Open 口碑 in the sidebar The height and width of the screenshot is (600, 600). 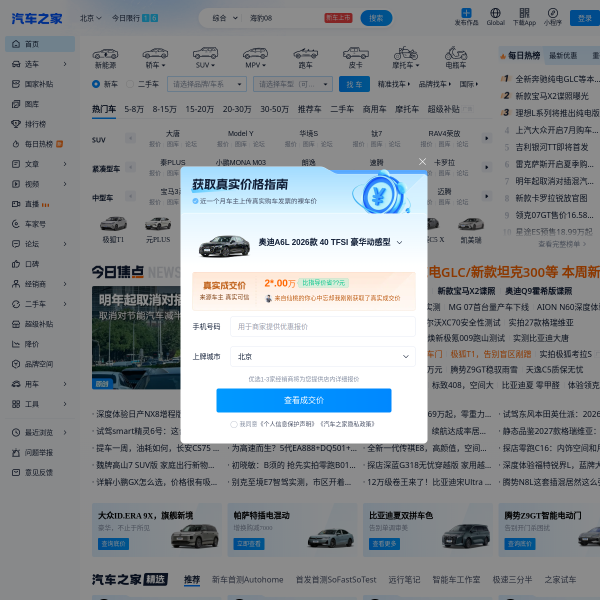[40, 264]
